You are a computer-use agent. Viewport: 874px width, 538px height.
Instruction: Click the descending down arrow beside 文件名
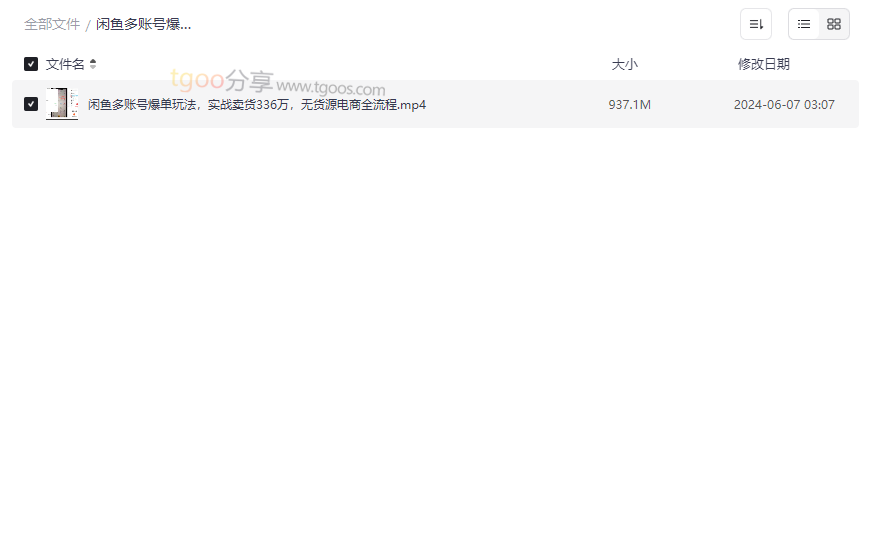click(93, 67)
